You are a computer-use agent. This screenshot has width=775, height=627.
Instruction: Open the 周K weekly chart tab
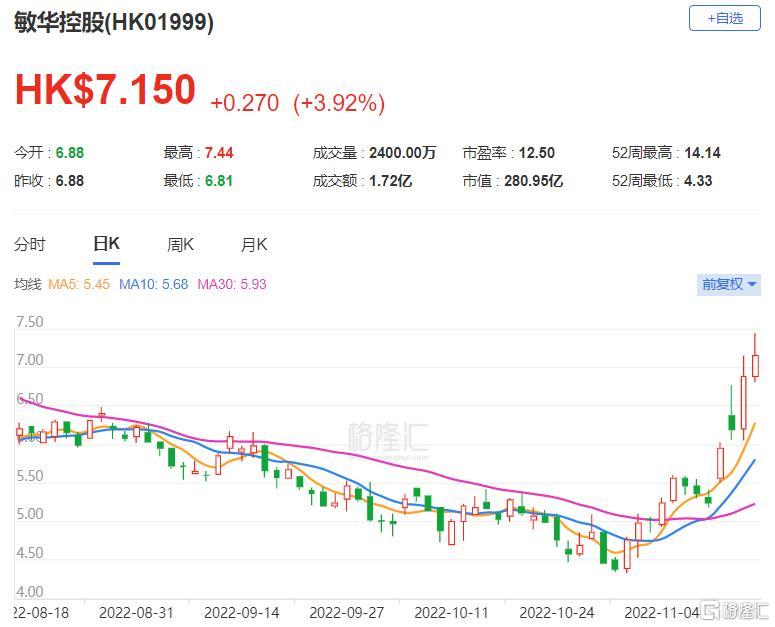click(x=180, y=244)
